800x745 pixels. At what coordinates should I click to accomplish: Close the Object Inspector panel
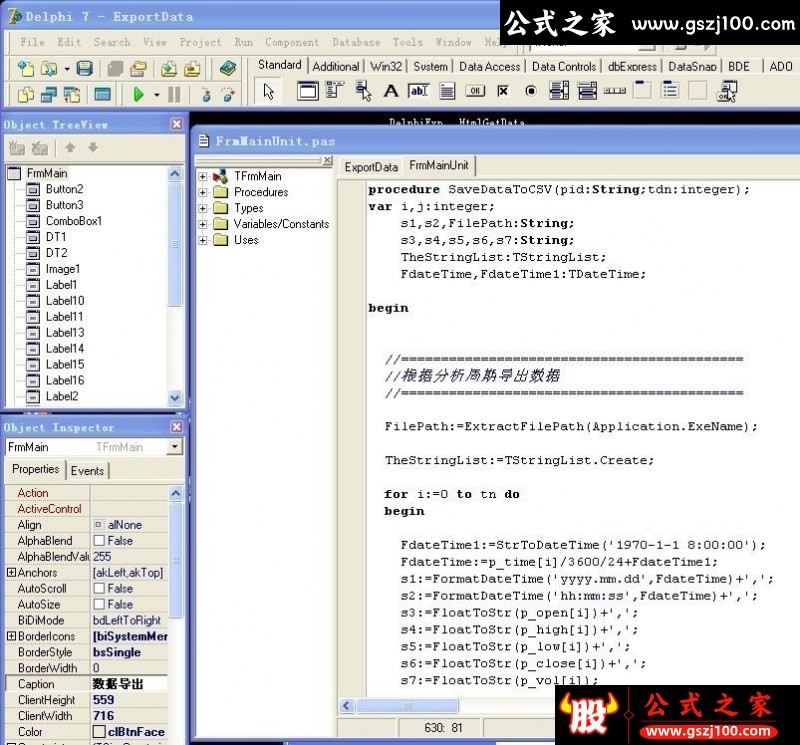[177, 427]
